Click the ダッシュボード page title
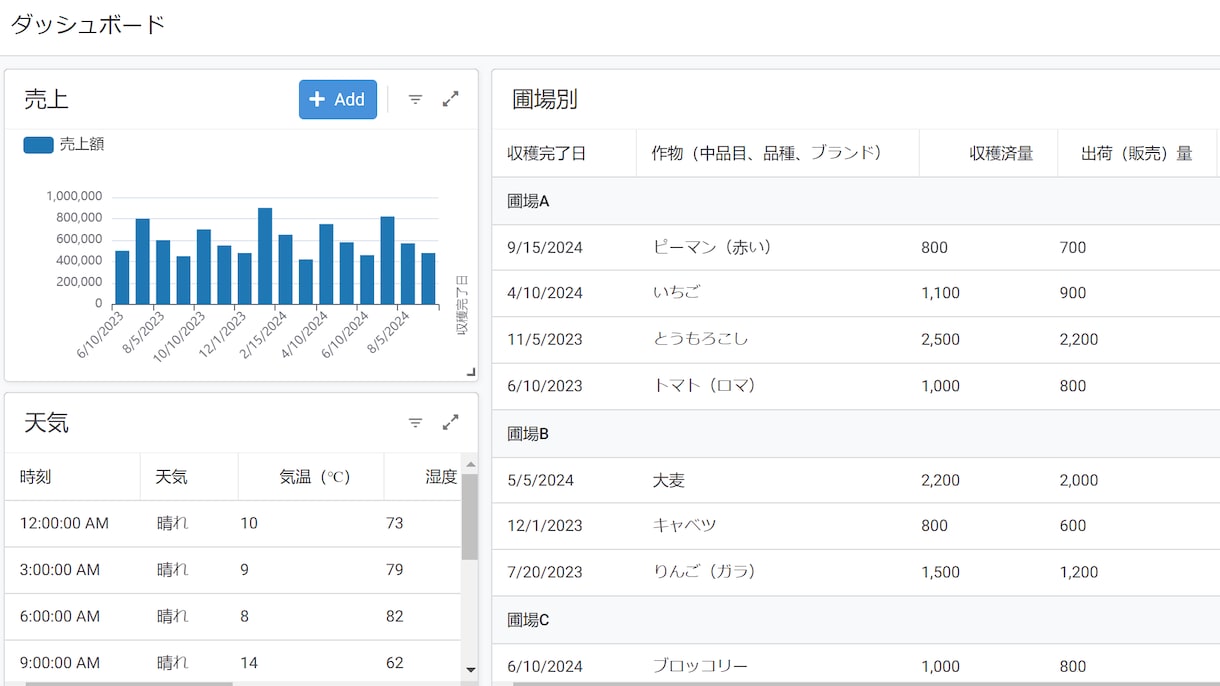Viewport: 1220px width, 686px height. tap(88, 25)
